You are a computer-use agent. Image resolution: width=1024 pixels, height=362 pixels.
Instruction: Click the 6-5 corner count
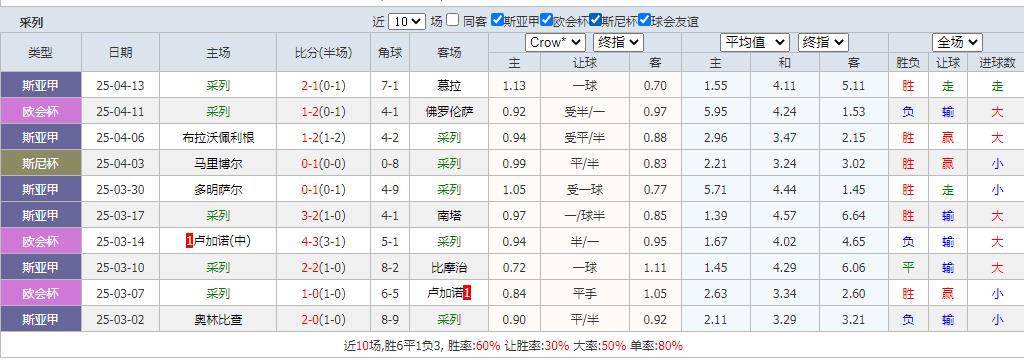(x=390, y=294)
